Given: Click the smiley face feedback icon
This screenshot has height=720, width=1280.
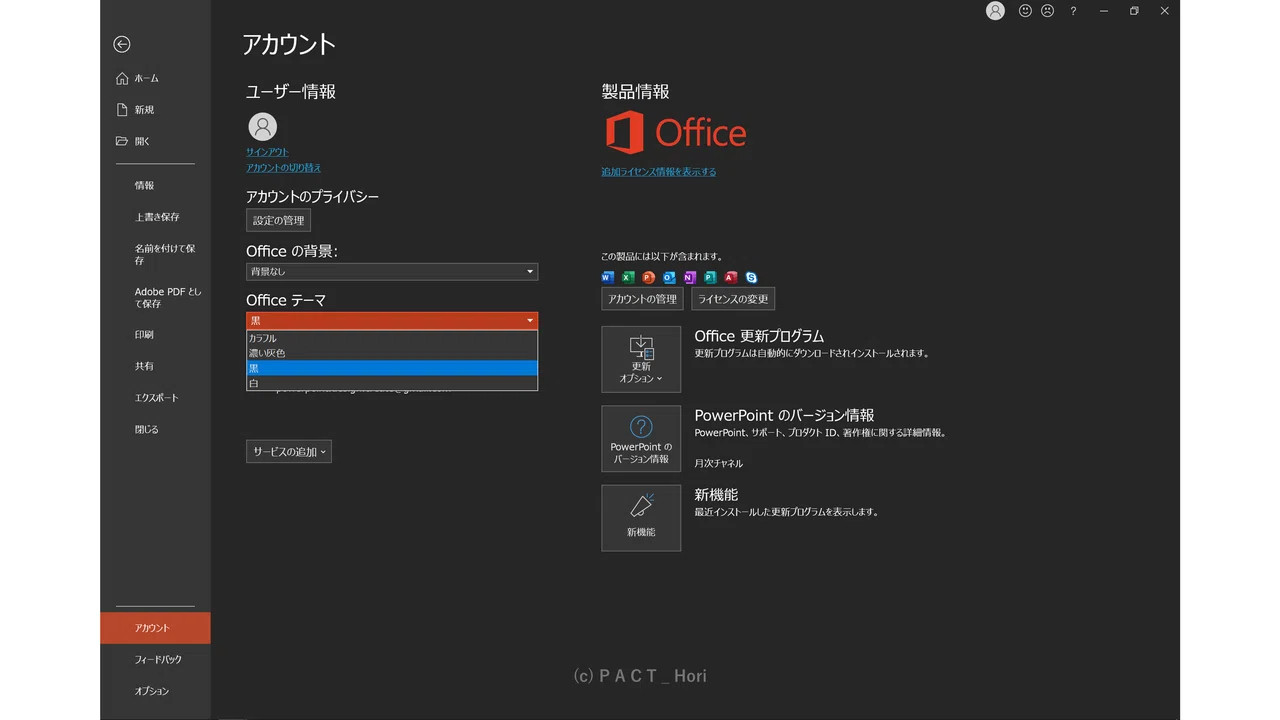Looking at the screenshot, I should pyautogui.click(x=1025, y=11).
